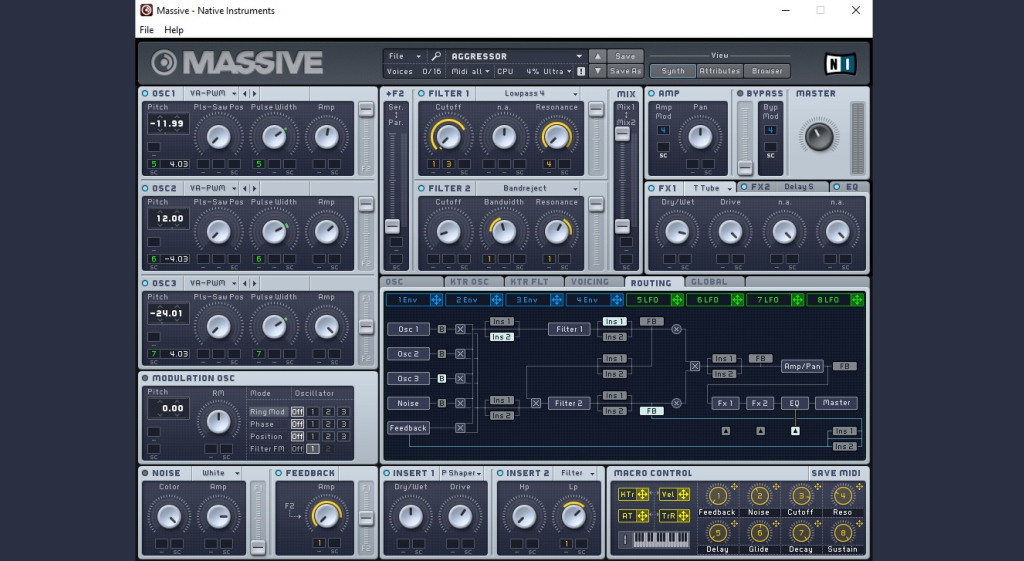This screenshot has width=1024, height=561.
Task: Click the 4 Env move crosshair handle
Action: [x=616, y=300]
